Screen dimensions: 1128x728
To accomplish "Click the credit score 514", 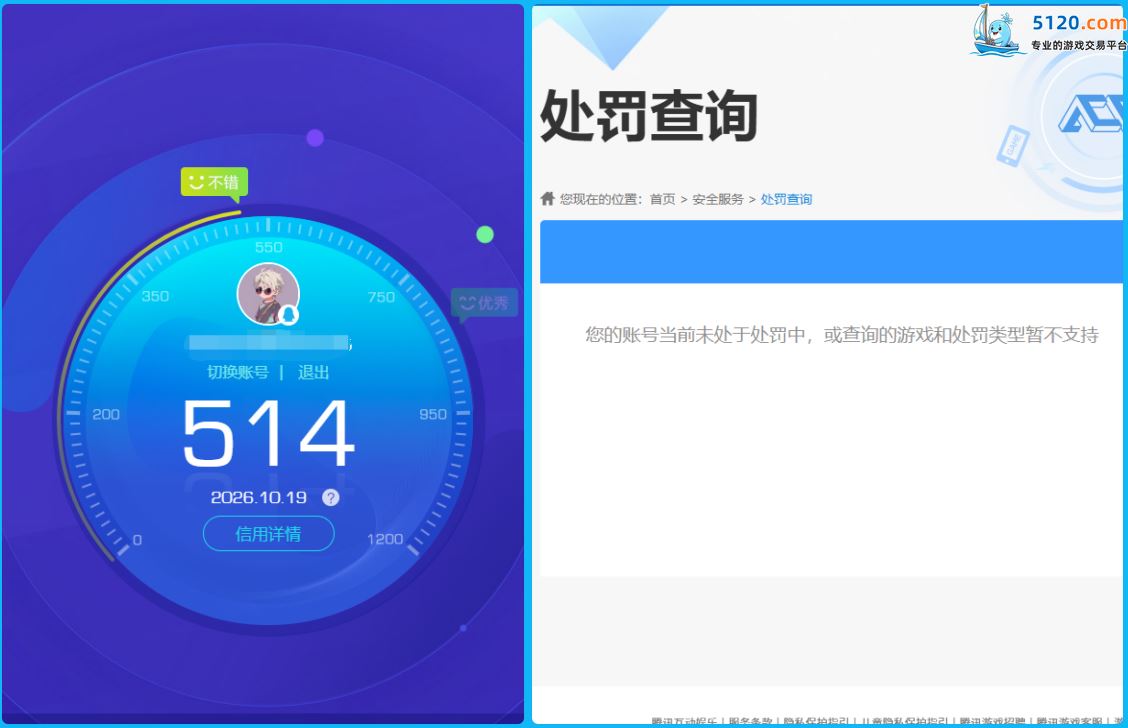I will click(x=268, y=433).
